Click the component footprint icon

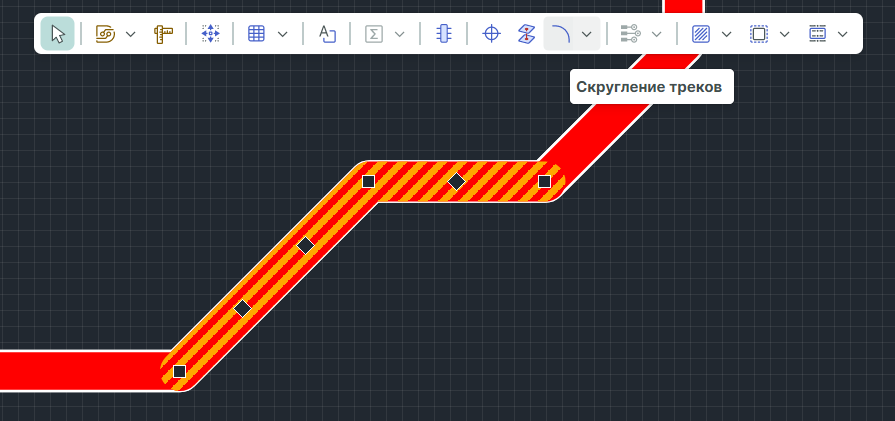pos(444,34)
